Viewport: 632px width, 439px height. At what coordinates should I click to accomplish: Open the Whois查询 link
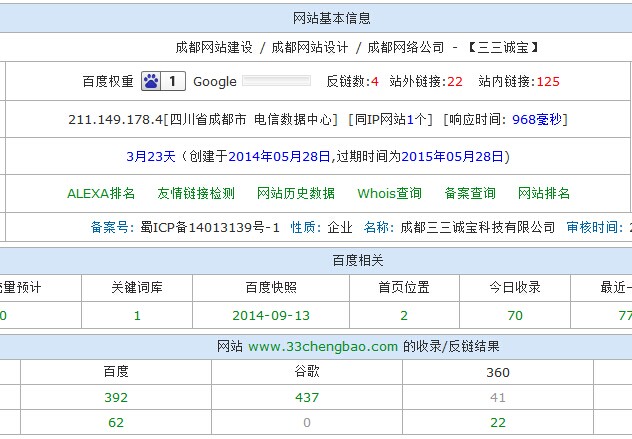(x=389, y=193)
